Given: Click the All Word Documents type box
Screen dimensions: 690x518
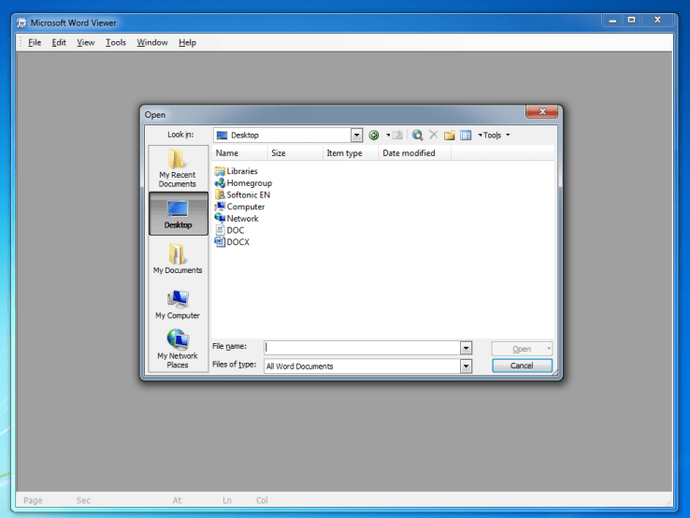Looking at the screenshot, I should pyautogui.click(x=362, y=366).
